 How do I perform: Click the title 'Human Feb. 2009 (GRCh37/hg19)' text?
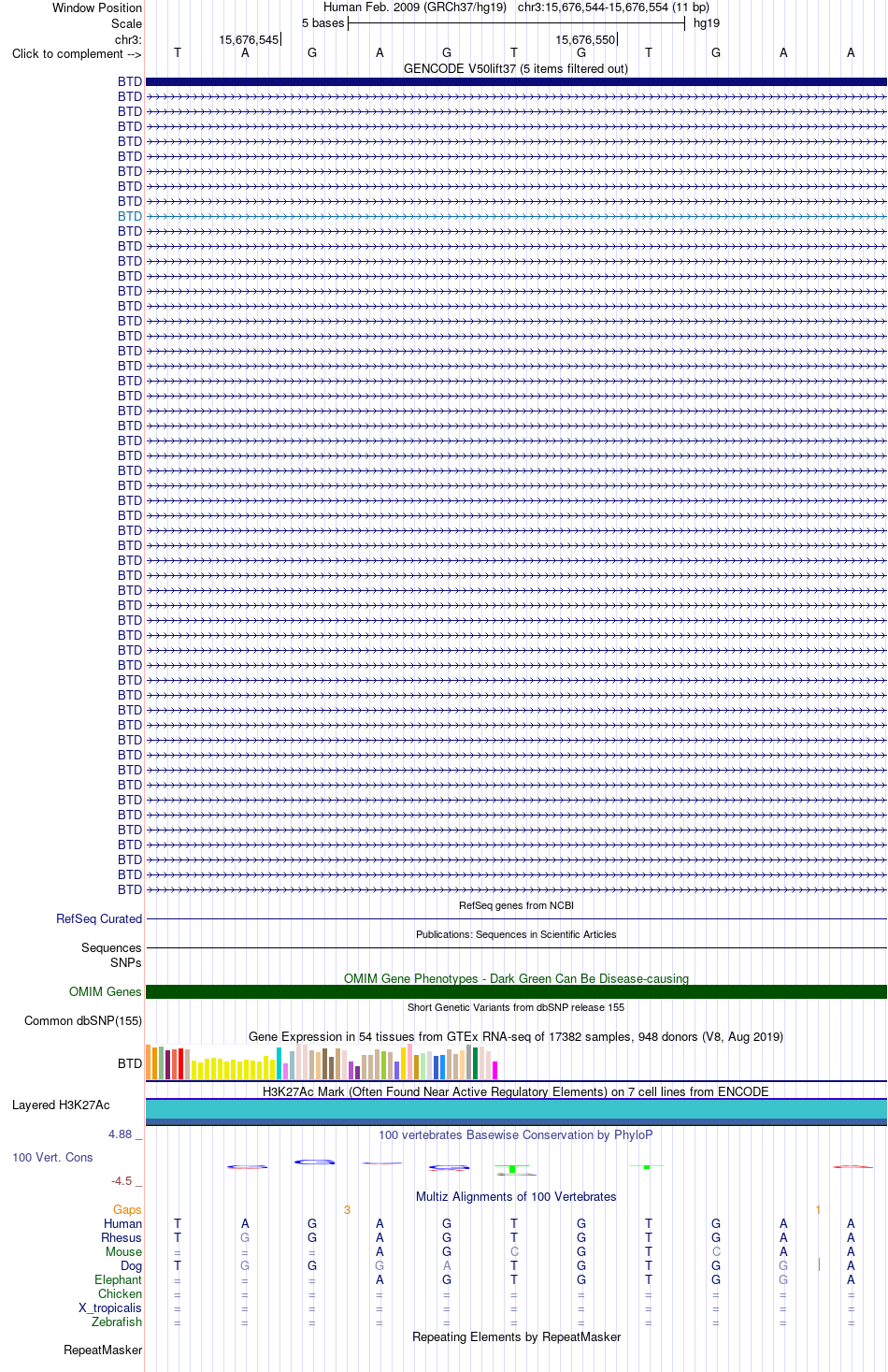415,7
